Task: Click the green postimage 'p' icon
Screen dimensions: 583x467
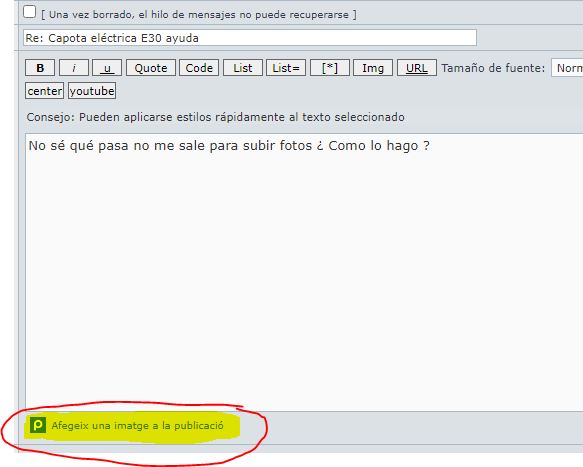Action: tap(38, 425)
